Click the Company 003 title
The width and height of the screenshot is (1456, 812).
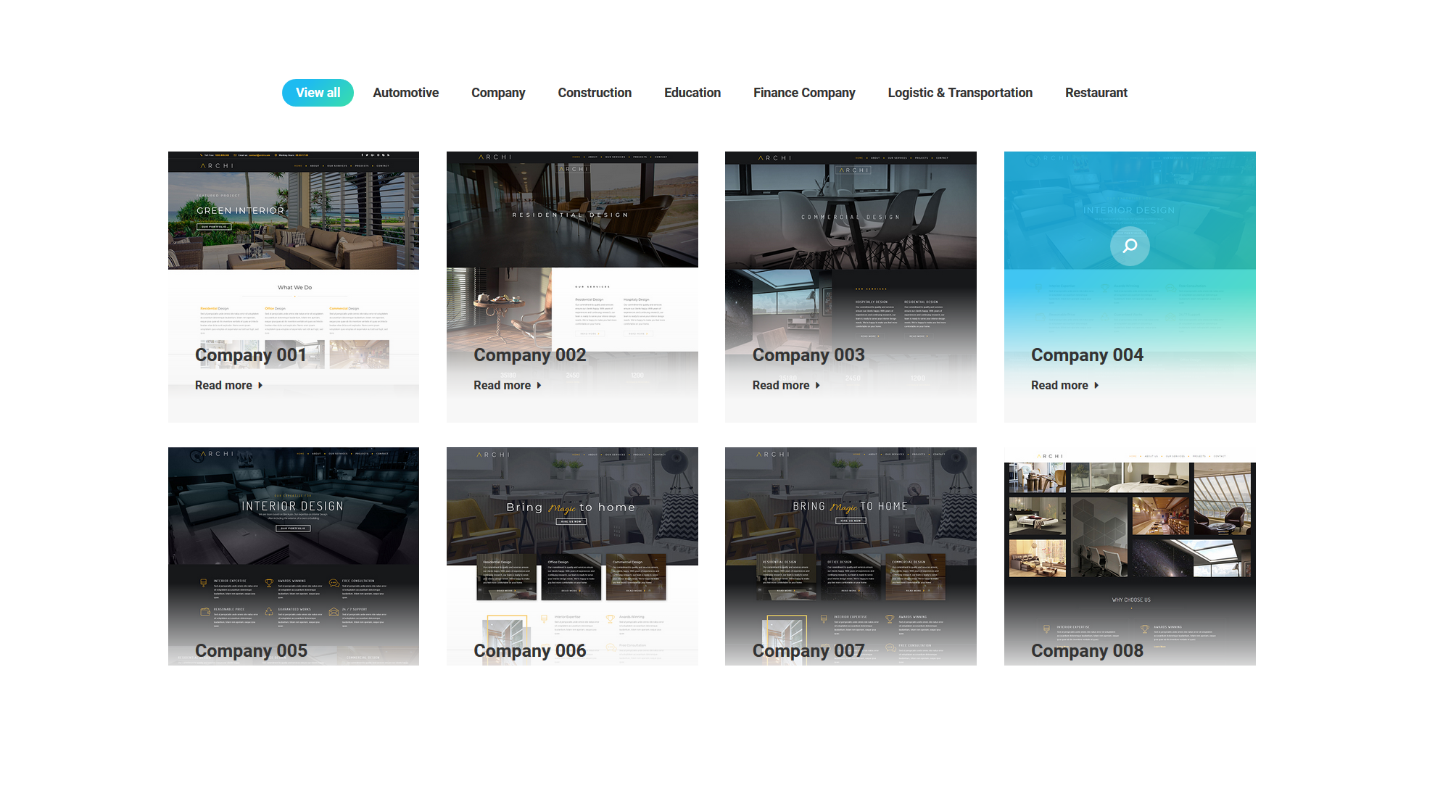coord(808,355)
